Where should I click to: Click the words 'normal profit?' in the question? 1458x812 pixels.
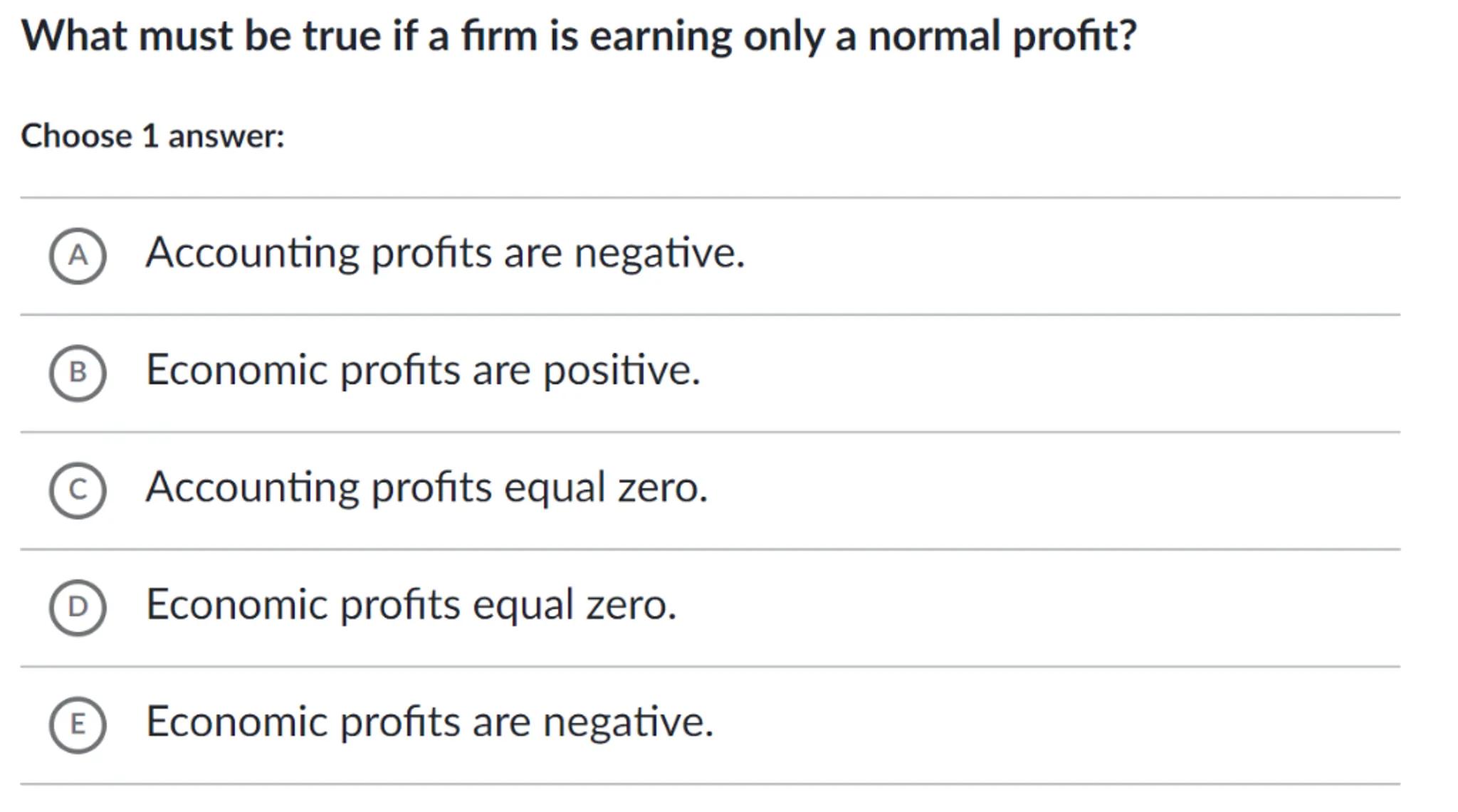pos(1002,36)
